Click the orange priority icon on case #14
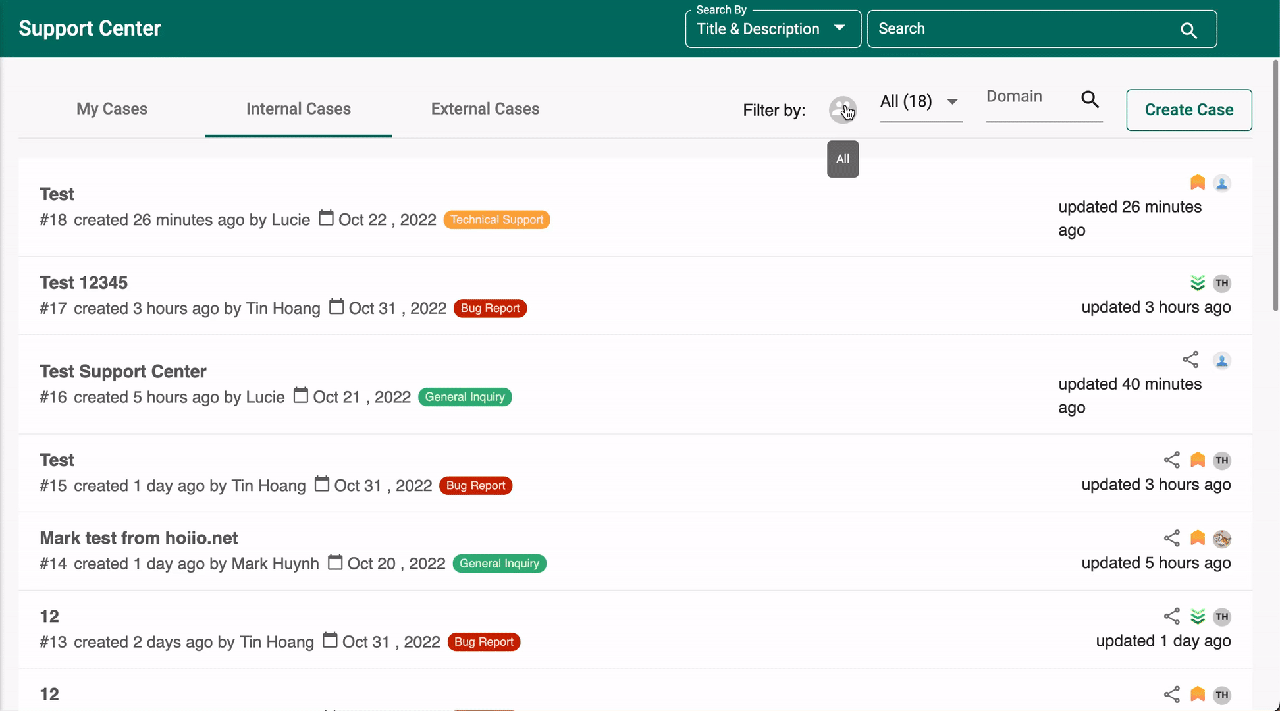1280x711 pixels. pos(1198,538)
